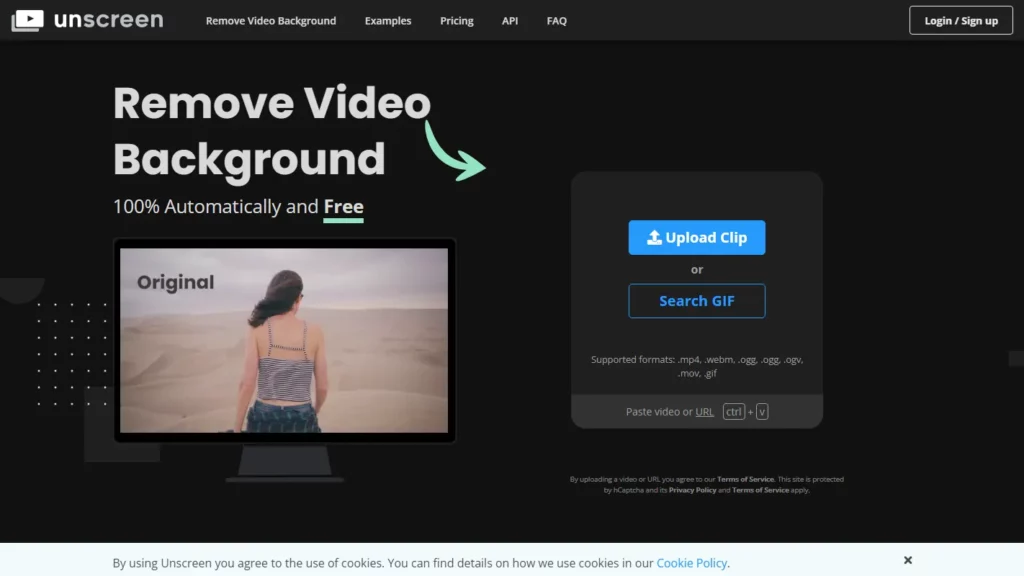Click the "v" key badge in paste bar
The height and width of the screenshot is (576, 1024).
pos(762,411)
